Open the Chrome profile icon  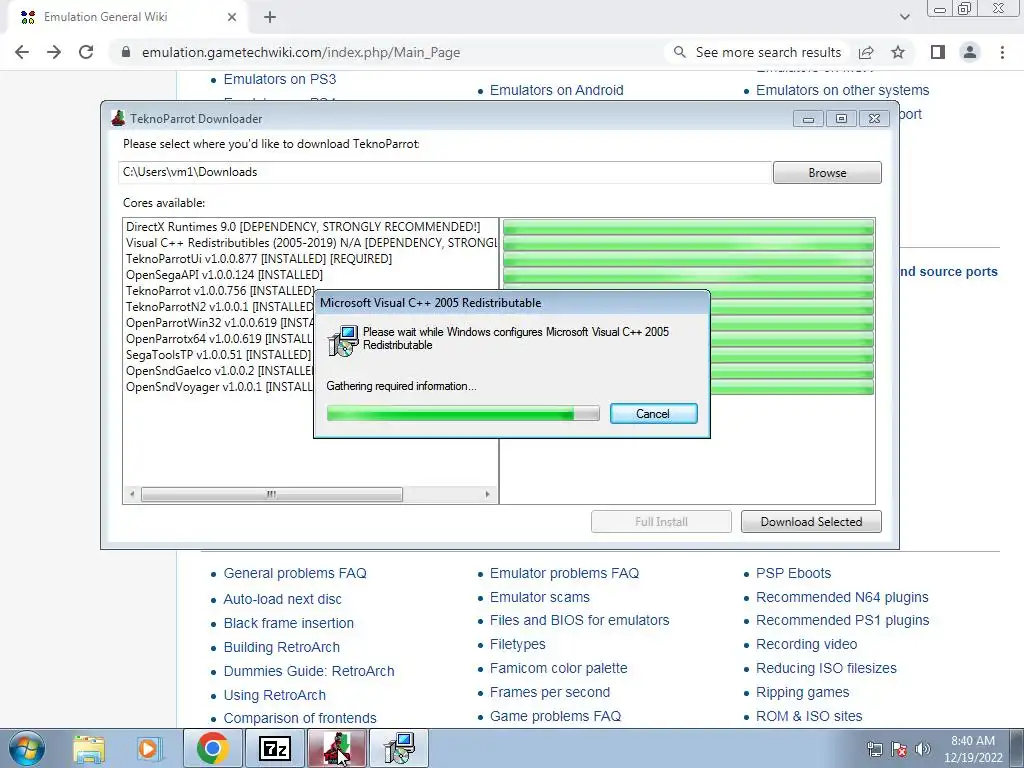tap(970, 52)
